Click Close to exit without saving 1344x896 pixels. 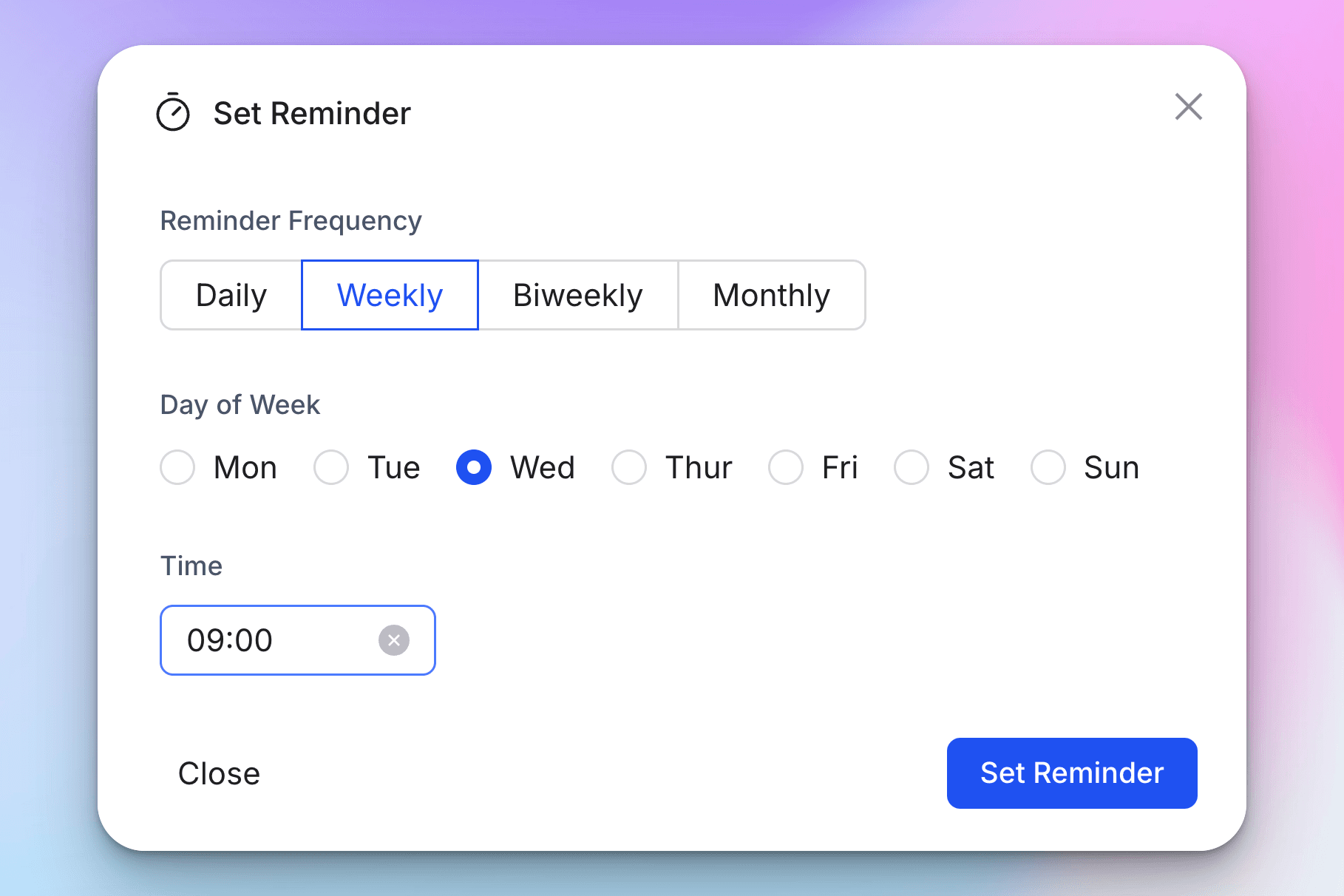pos(218,773)
